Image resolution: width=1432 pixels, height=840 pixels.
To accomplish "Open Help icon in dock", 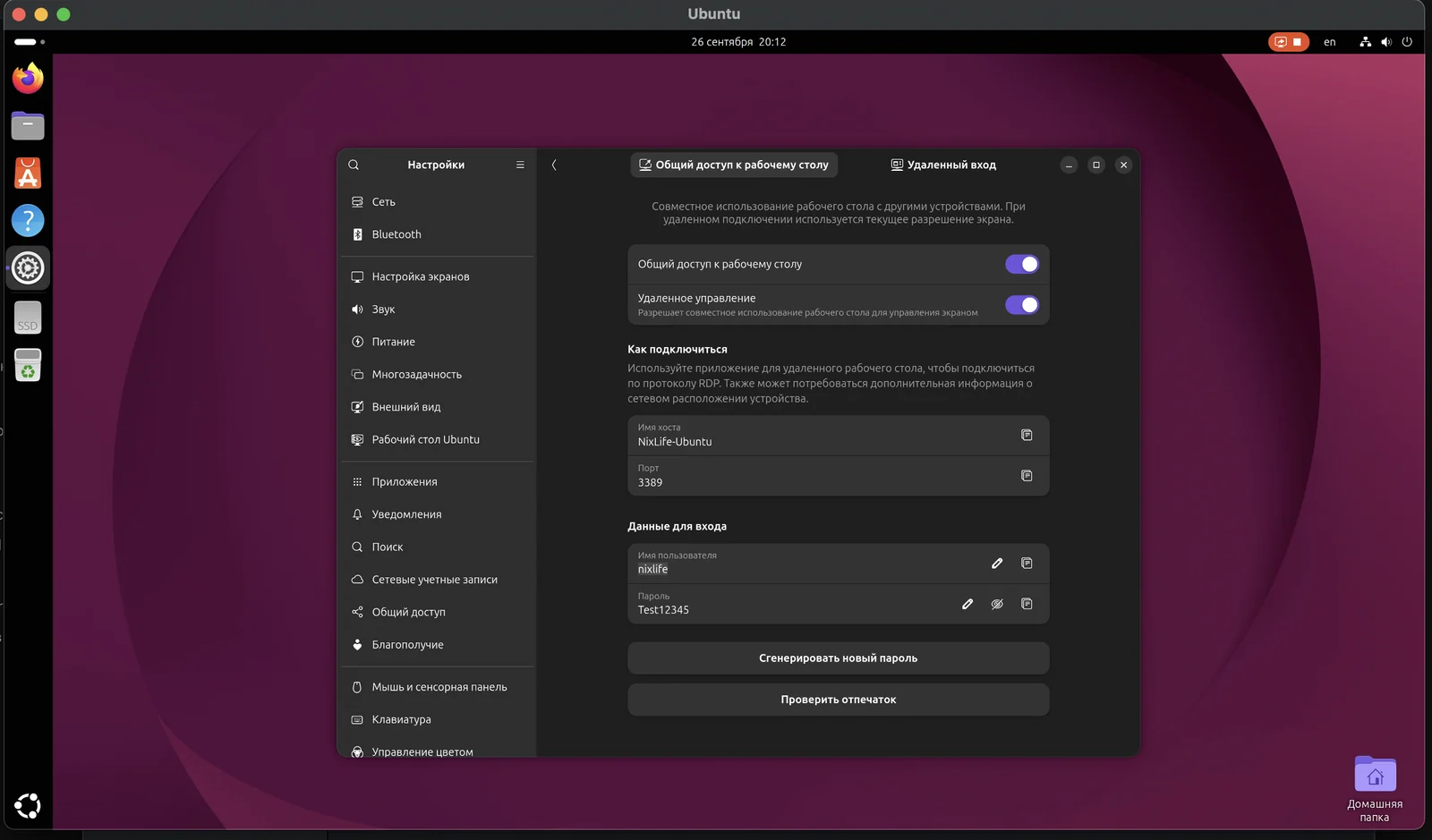I will click(x=28, y=220).
